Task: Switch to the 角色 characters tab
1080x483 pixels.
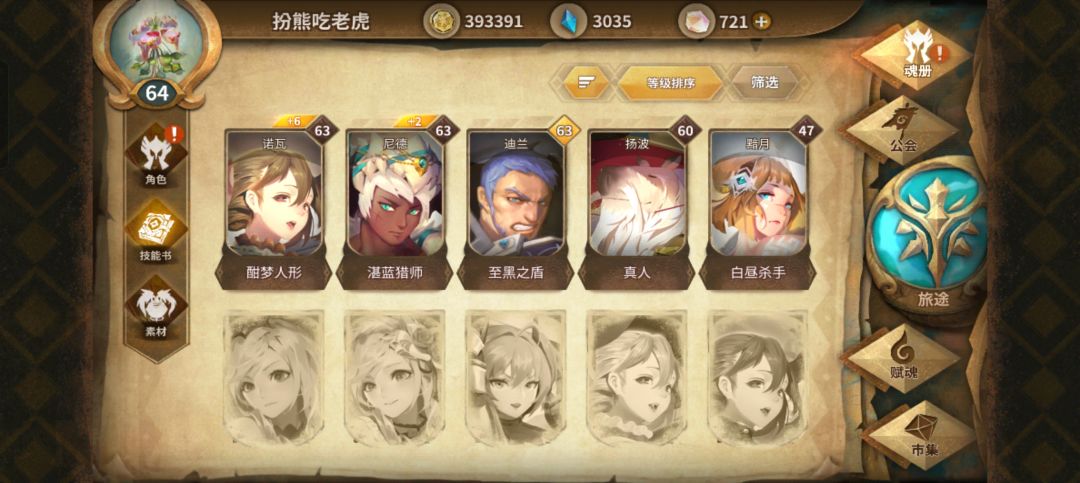Action: tap(156, 158)
